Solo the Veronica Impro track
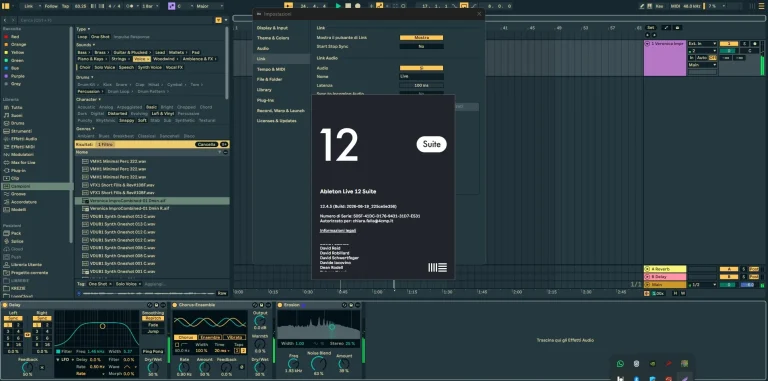Image resolution: width=768 pixels, height=381 pixels. tap(745, 44)
